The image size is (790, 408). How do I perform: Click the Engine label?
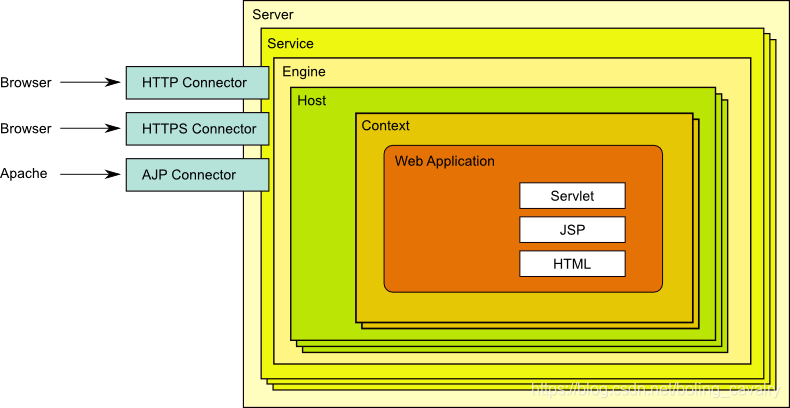point(304,72)
